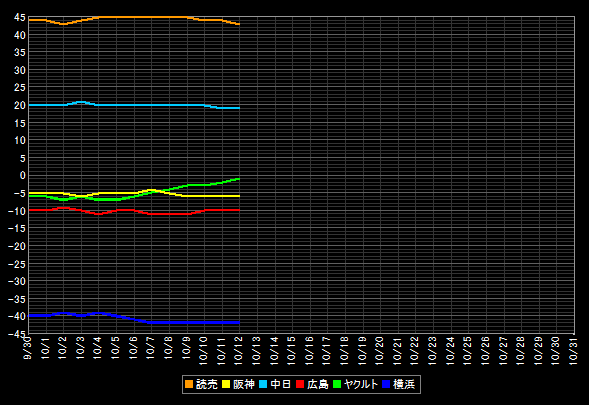589x405 pixels.
Task: Click the 10/1 date label
Action: (x=45, y=348)
